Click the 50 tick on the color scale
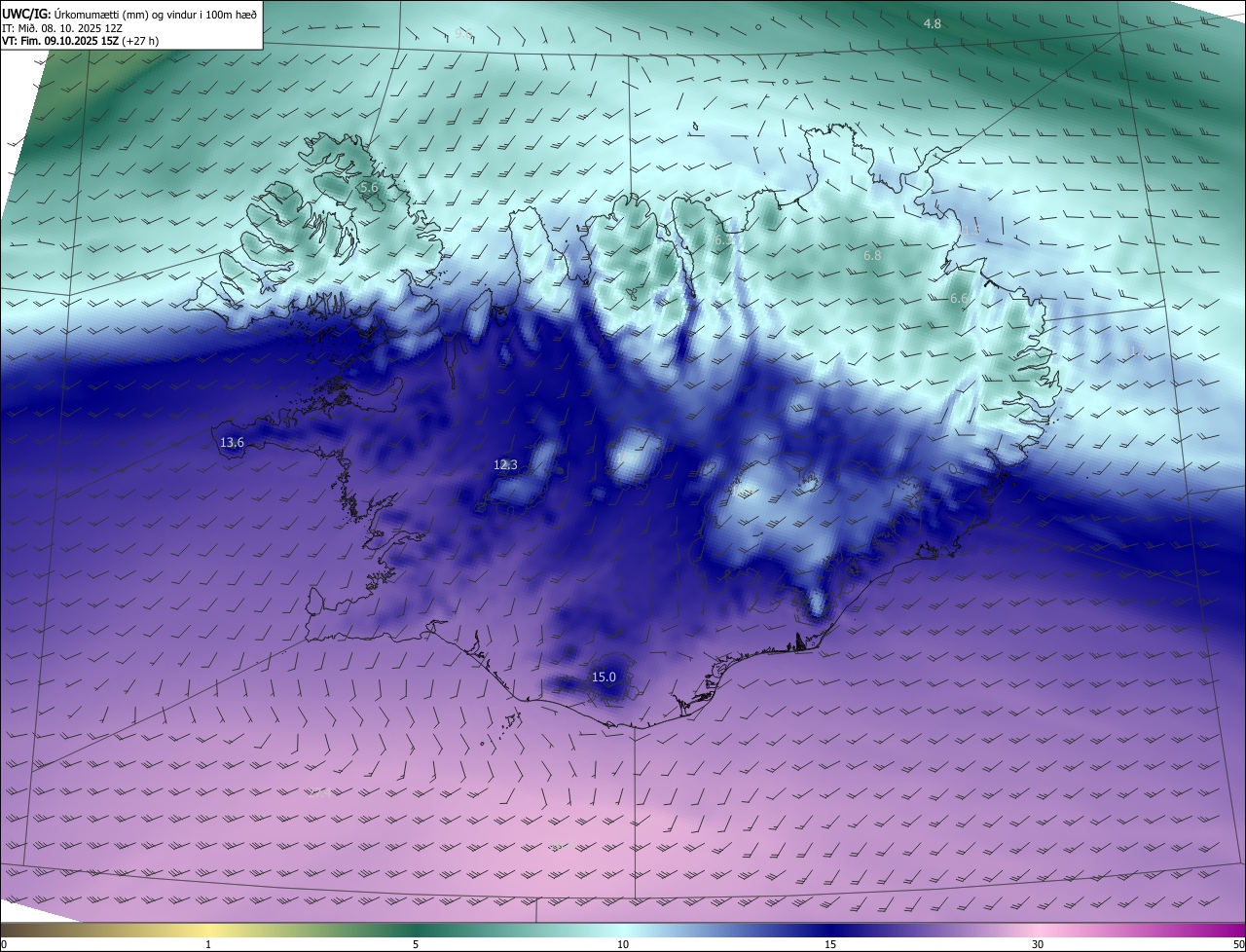The height and width of the screenshot is (952, 1246). click(1238, 944)
